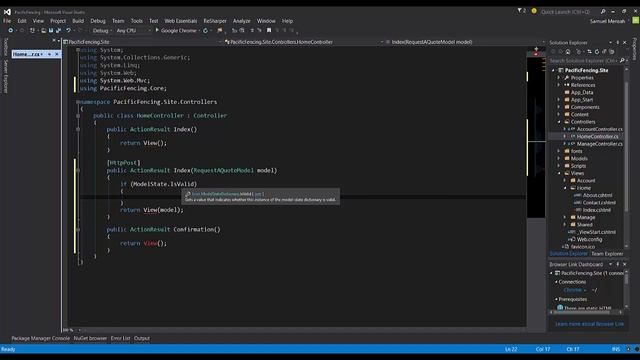Image resolution: width=640 pixels, height=360 pixels.
Task: Switch to the Team Explorer tab
Action: [607, 253]
